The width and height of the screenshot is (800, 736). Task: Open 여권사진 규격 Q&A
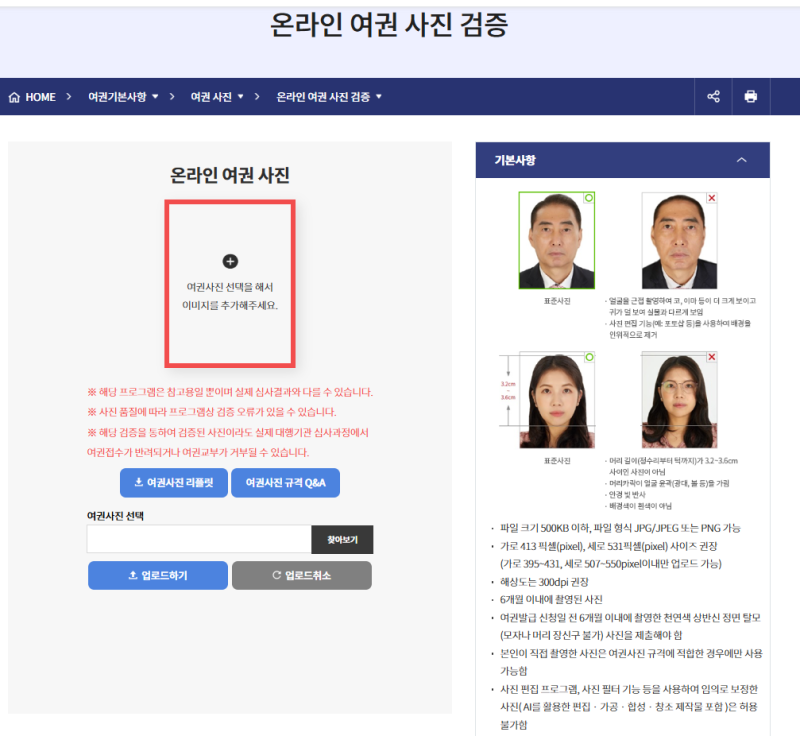click(x=285, y=483)
